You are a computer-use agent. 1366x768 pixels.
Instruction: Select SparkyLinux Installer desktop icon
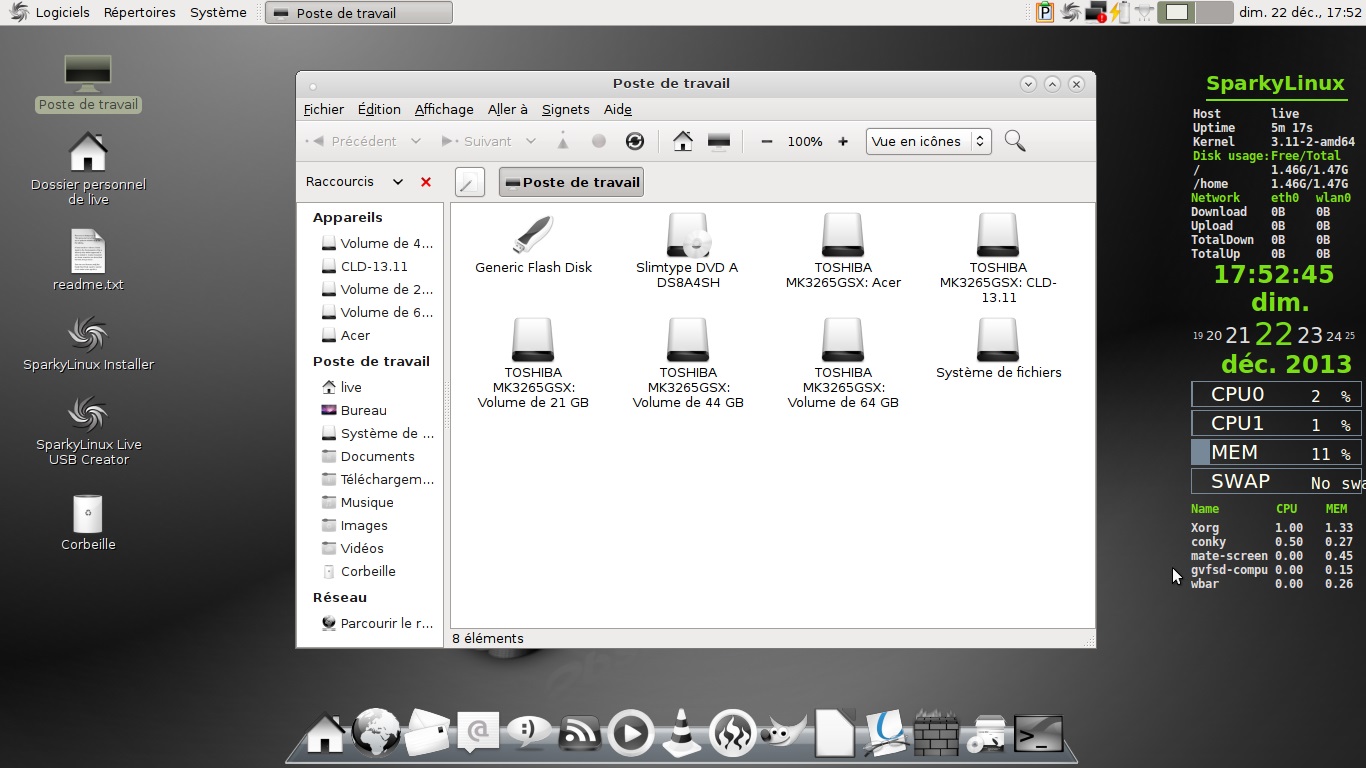click(88, 343)
